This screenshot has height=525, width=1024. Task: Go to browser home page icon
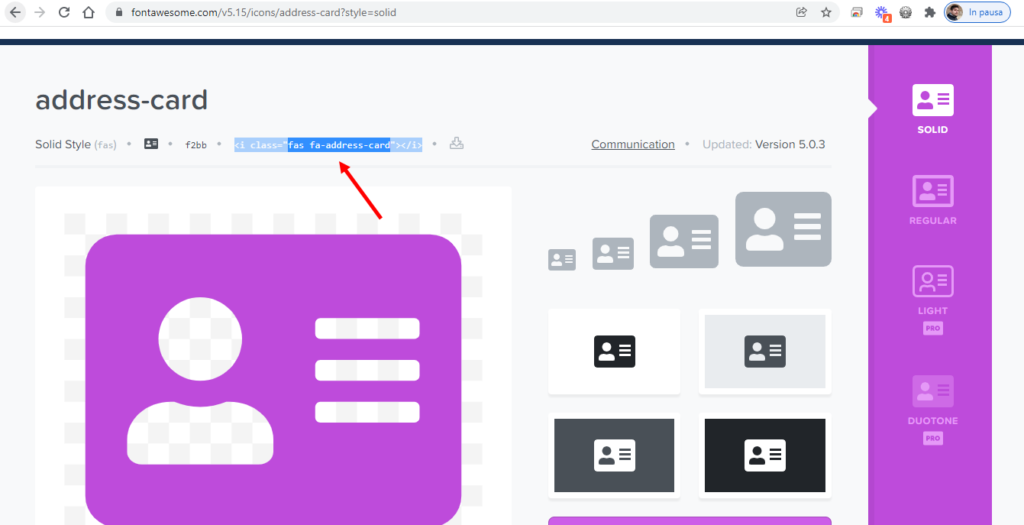point(89,13)
